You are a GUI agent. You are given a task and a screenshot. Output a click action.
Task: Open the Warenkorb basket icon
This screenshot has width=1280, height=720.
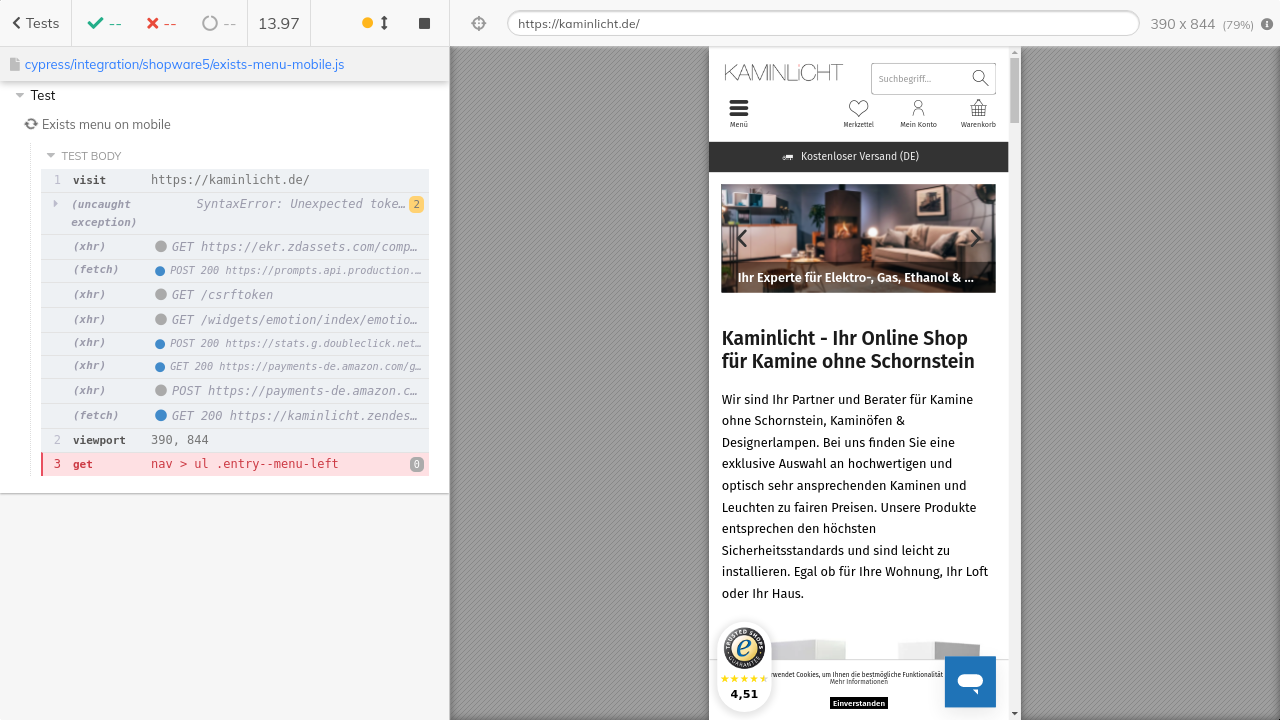978,112
